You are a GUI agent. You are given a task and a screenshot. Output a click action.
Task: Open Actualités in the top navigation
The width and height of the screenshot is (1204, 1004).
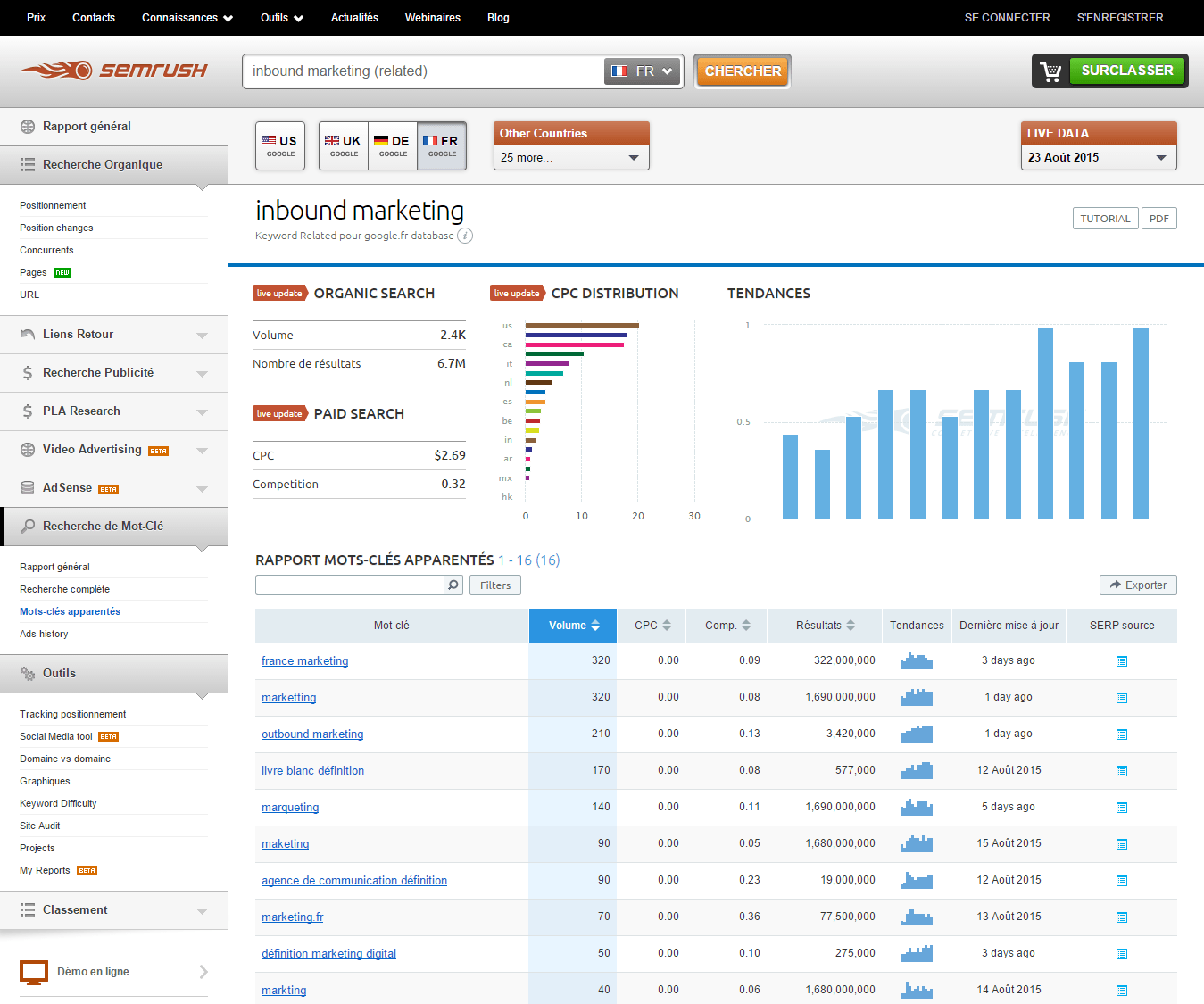pyautogui.click(x=354, y=18)
